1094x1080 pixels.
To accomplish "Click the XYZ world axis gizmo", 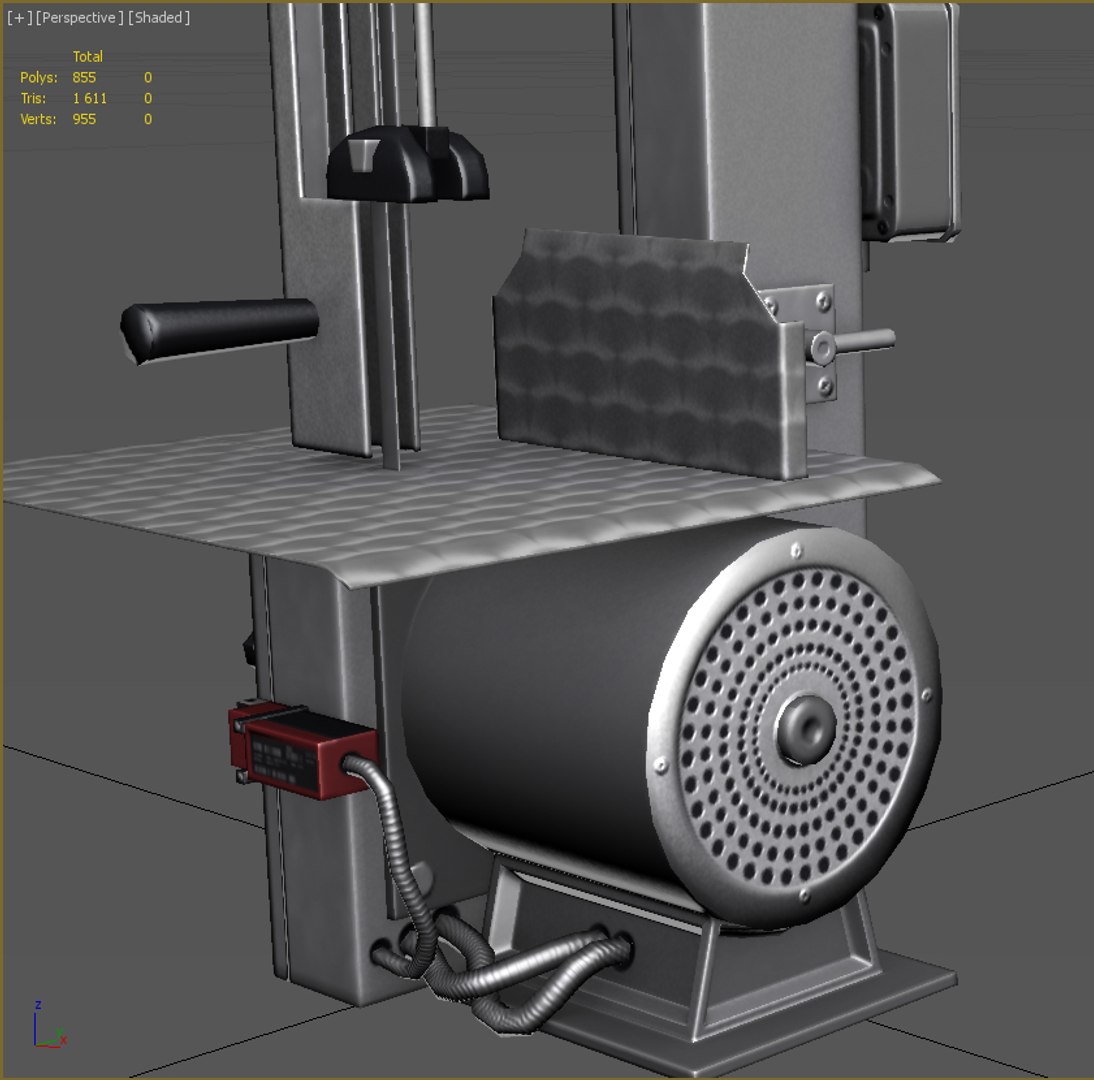I will [49, 1025].
